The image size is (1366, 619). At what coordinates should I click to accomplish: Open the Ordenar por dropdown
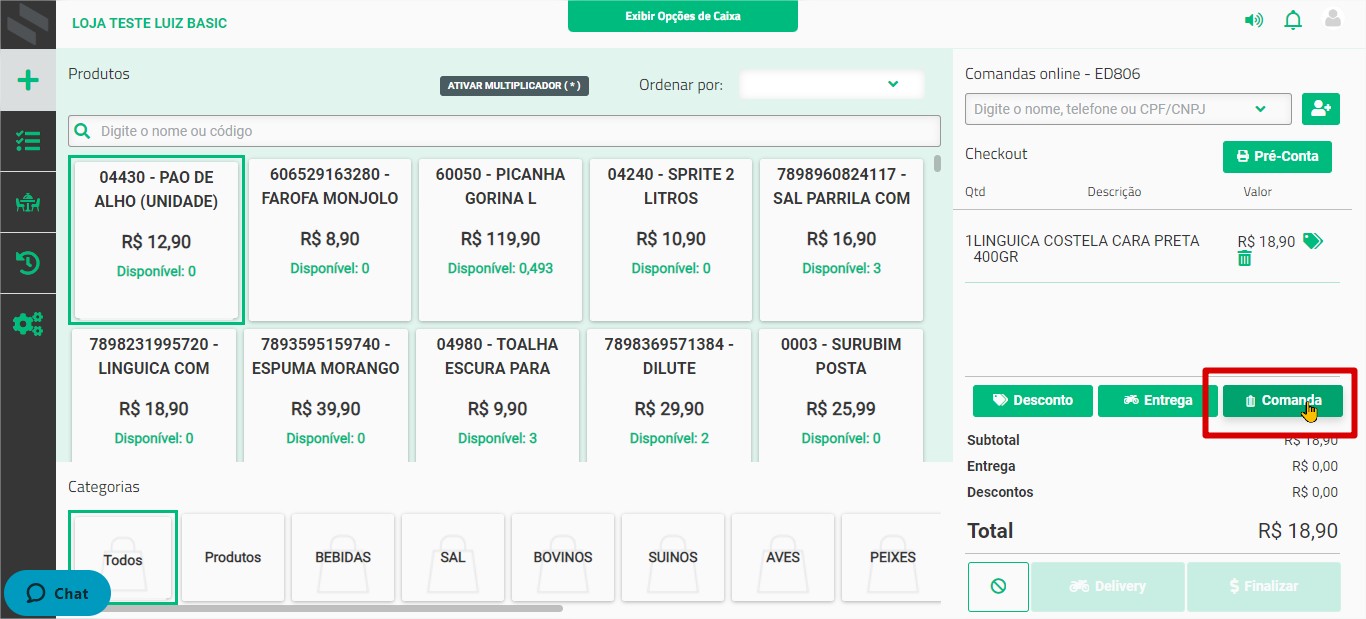(x=831, y=85)
